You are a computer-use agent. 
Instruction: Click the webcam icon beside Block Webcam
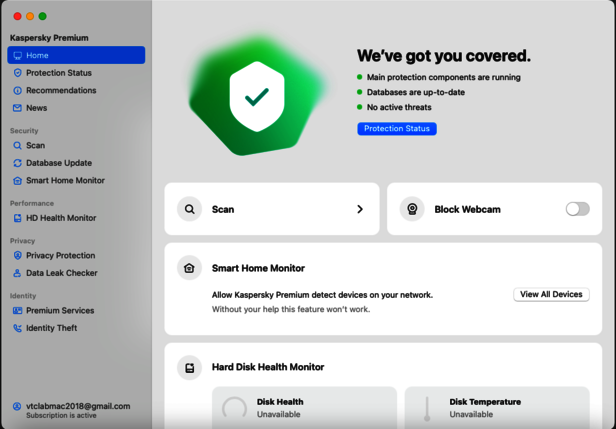(x=412, y=209)
